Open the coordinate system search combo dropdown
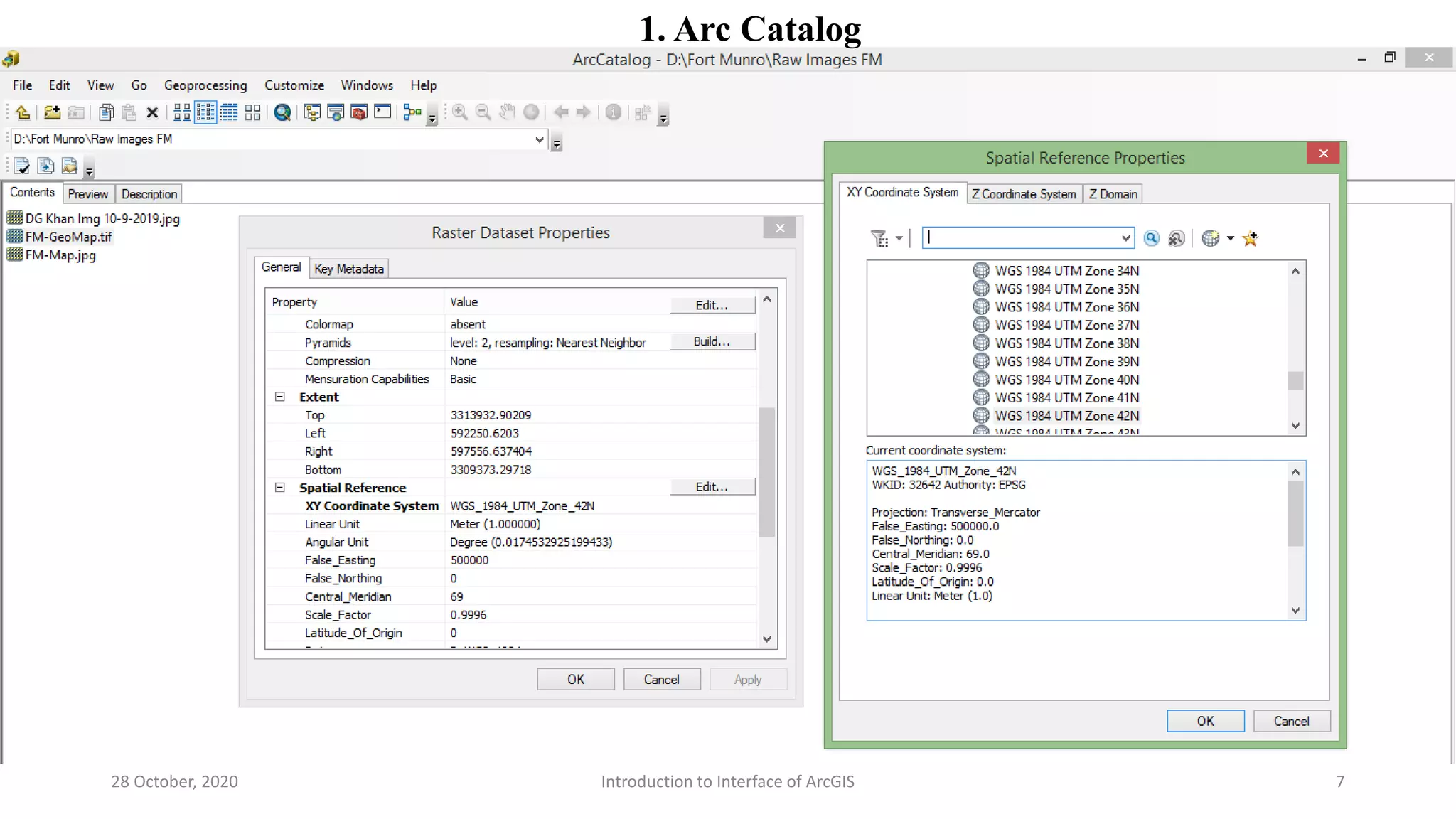 pyautogui.click(x=1125, y=238)
